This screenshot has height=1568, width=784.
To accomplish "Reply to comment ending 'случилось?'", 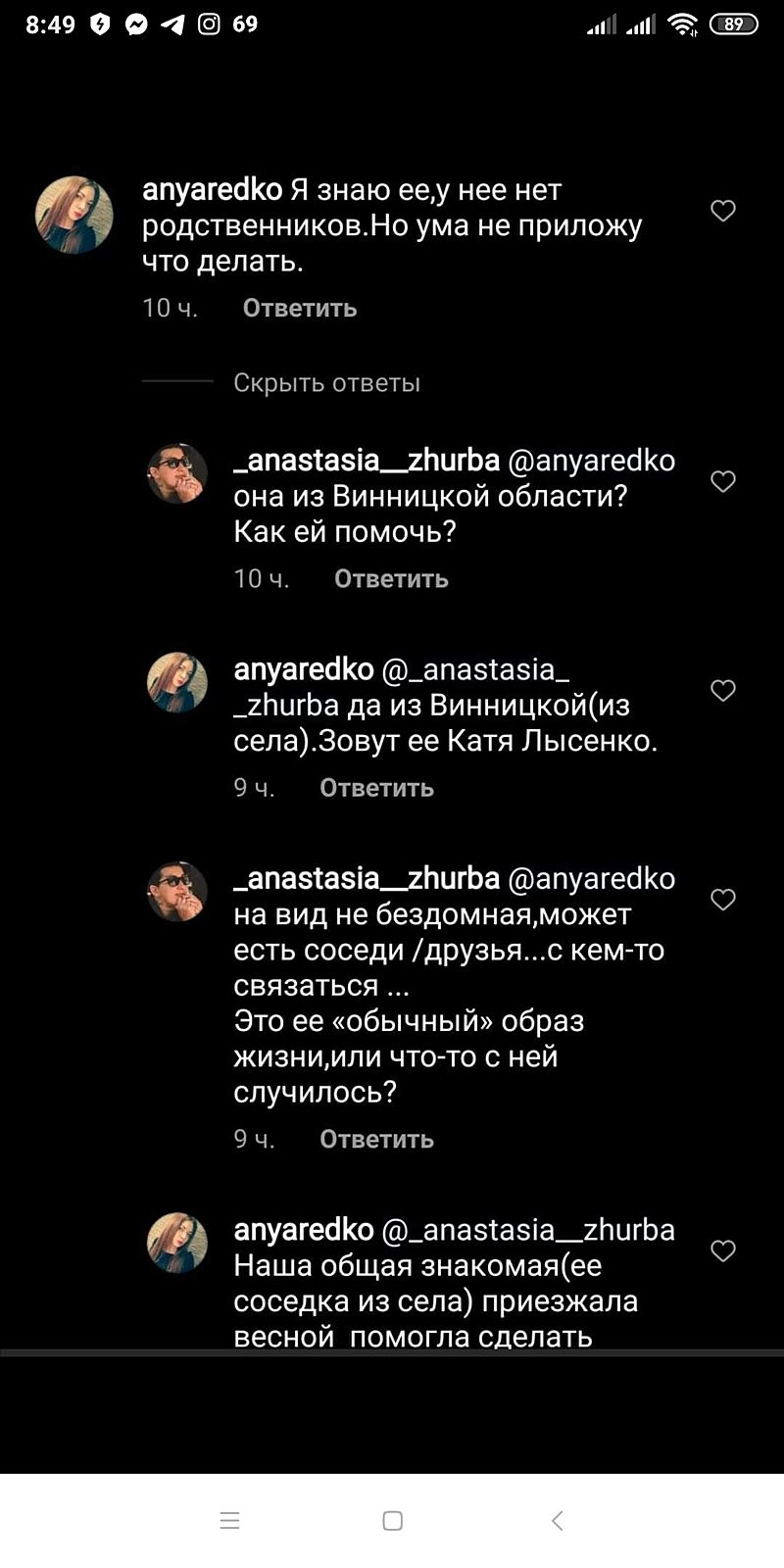I will pos(376,1139).
